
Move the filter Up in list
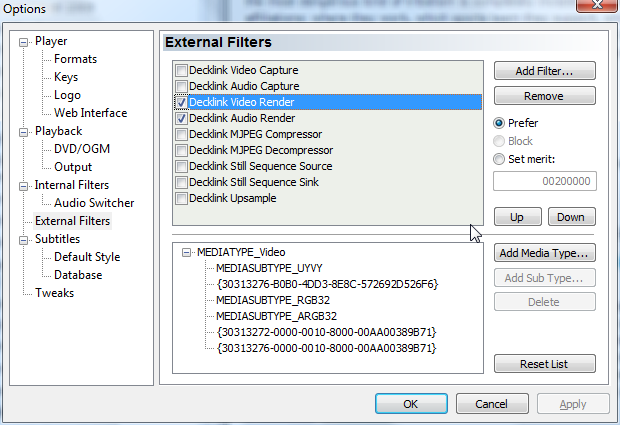pyautogui.click(x=517, y=217)
